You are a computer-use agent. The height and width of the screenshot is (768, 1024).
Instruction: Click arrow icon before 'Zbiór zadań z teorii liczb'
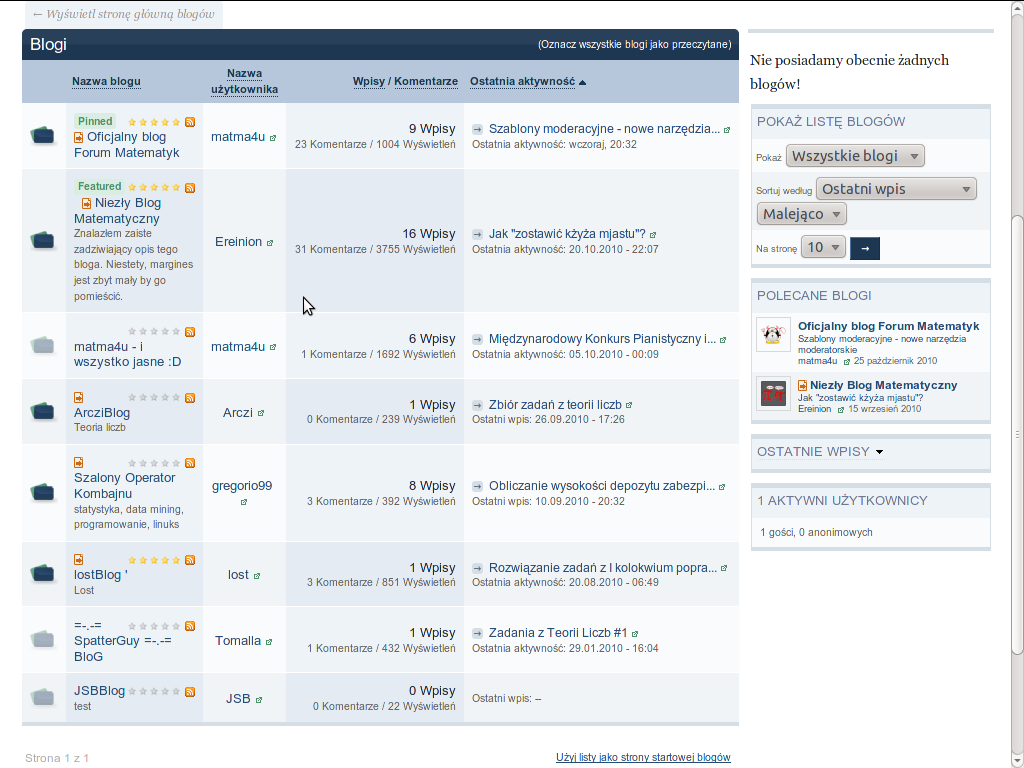pos(477,405)
